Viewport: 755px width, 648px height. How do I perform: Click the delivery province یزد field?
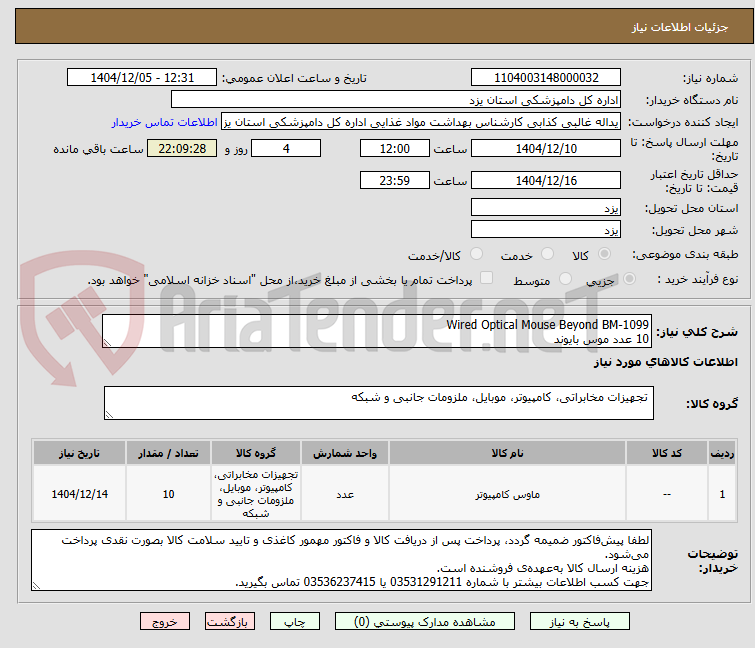[546, 207]
